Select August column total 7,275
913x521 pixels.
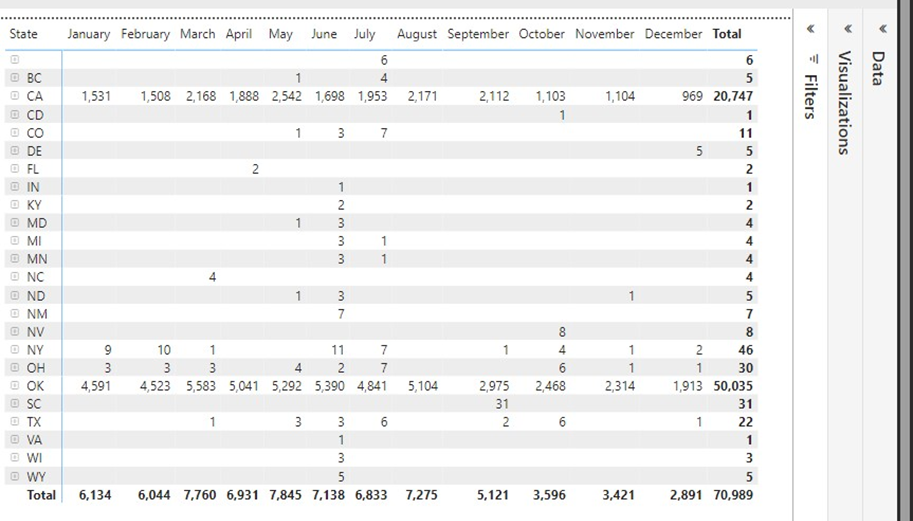pyautogui.click(x=422, y=495)
